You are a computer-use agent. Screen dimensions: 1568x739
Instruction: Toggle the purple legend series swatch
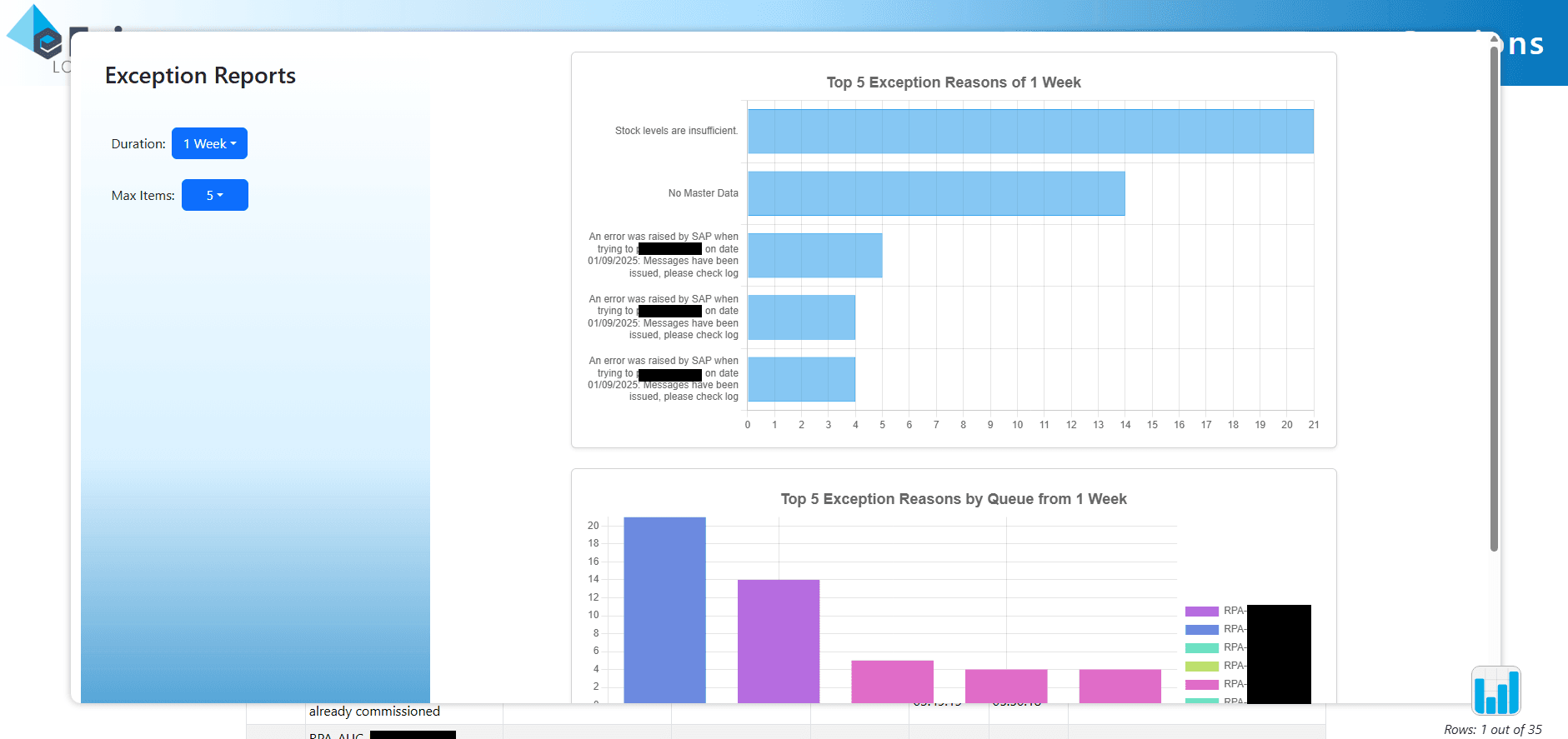1201,612
